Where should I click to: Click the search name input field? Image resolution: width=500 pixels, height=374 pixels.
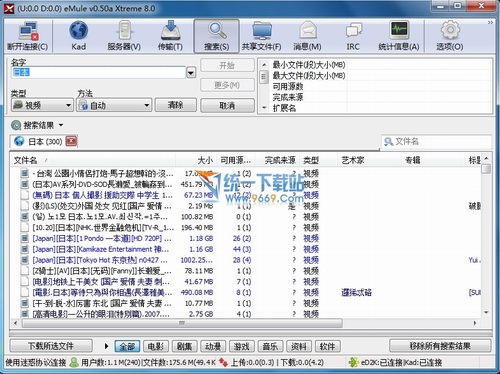(98, 72)
